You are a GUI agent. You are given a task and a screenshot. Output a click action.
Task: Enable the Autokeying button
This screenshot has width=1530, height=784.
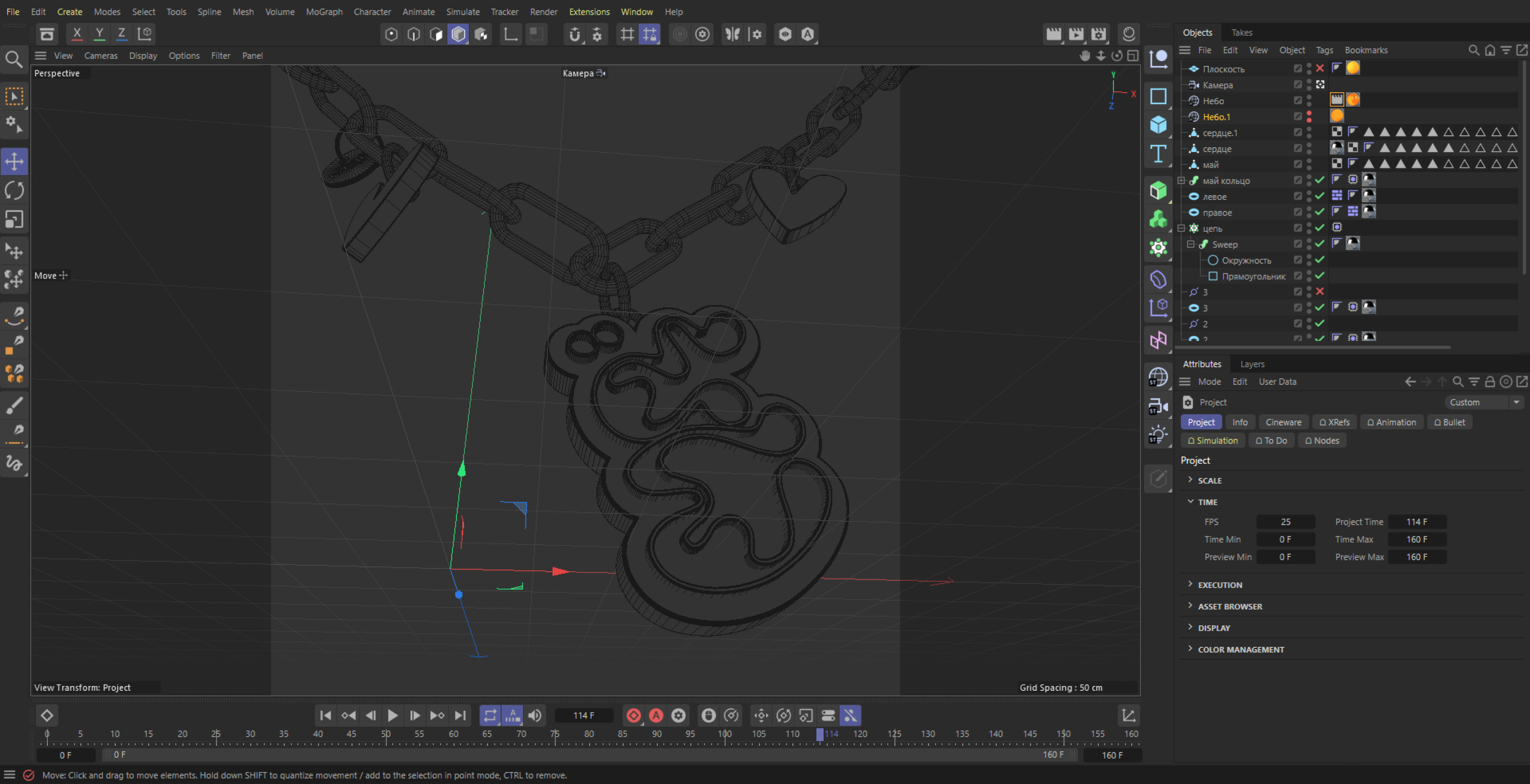(656, 716)
